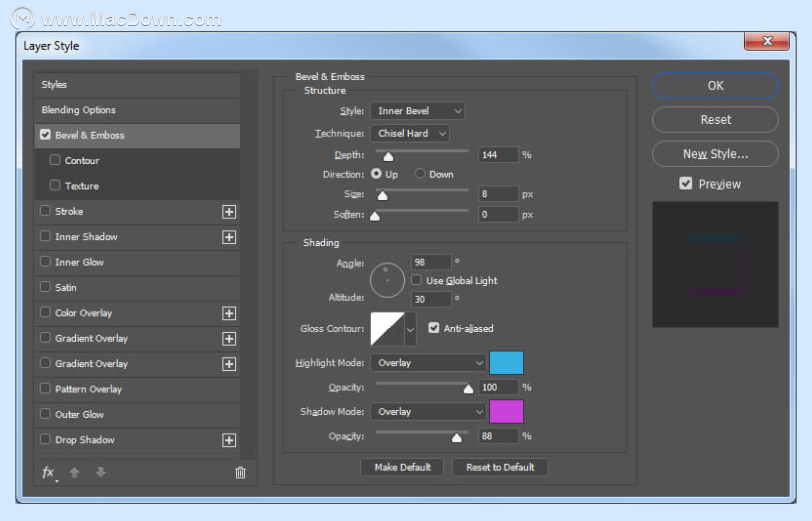The height and width of the screenshot is (521, 812).
Task: Toggle the Anti-aliased checkbox
Action: pos(434,328)
